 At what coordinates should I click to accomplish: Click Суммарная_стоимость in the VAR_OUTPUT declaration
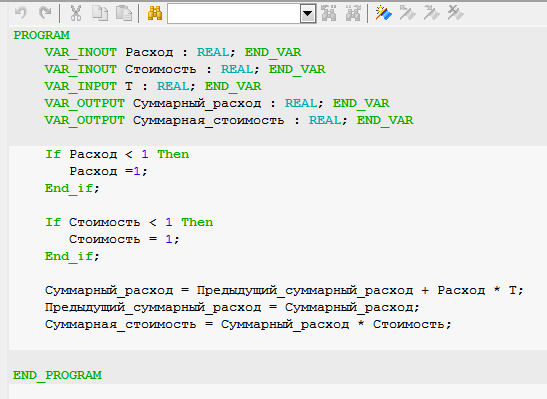(x=209, y=121)
